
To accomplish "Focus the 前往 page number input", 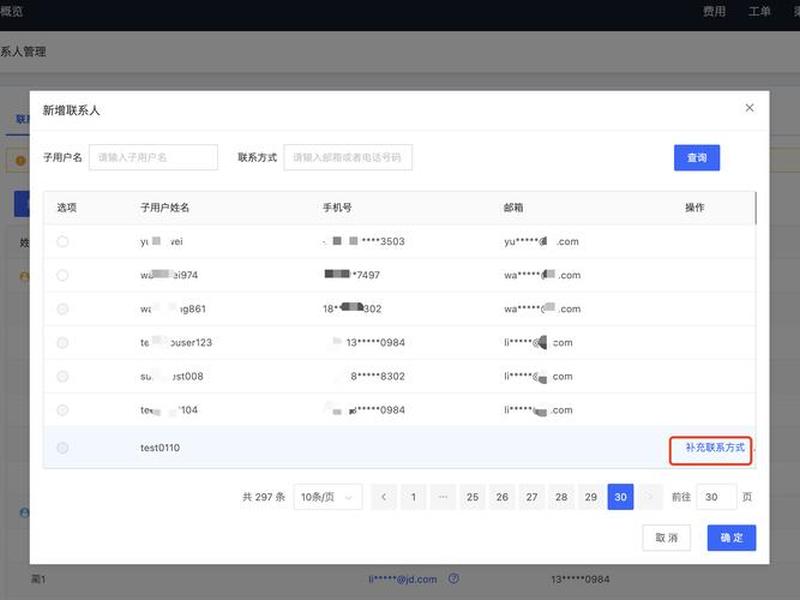I will click(716, 496).
